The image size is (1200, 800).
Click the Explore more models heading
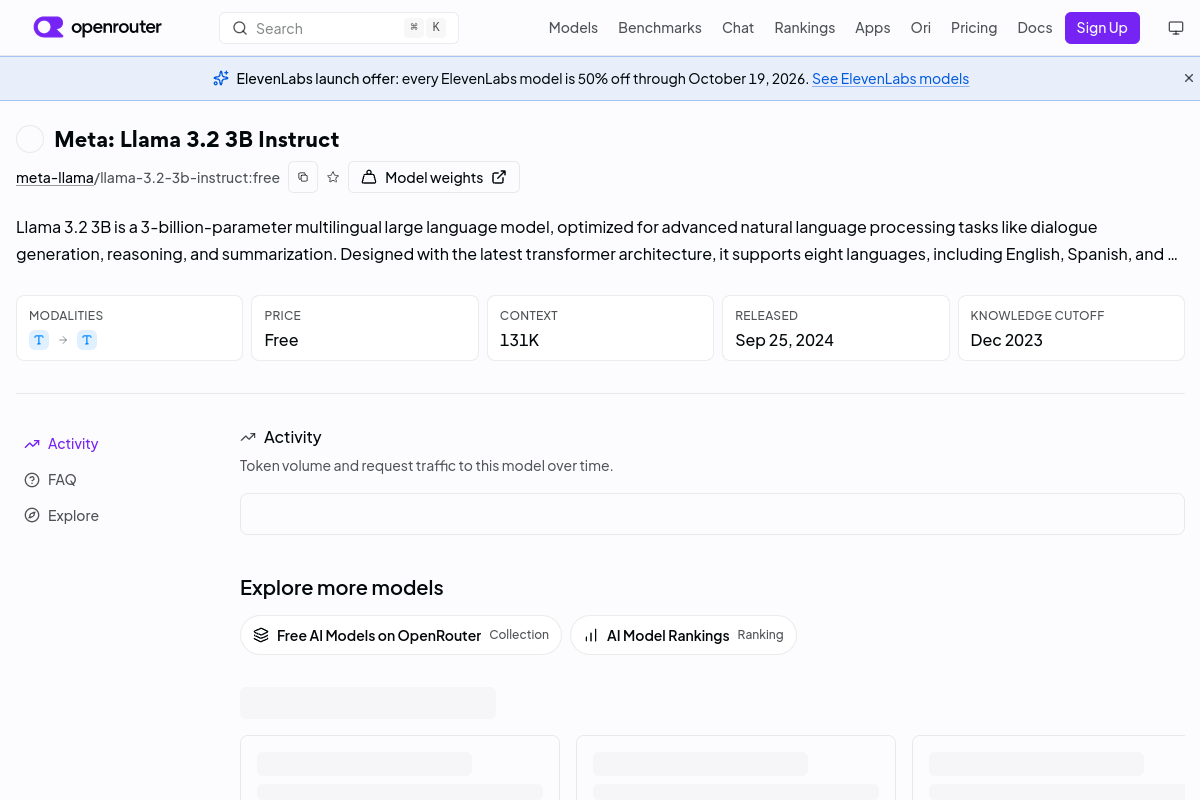click(342, 588)
